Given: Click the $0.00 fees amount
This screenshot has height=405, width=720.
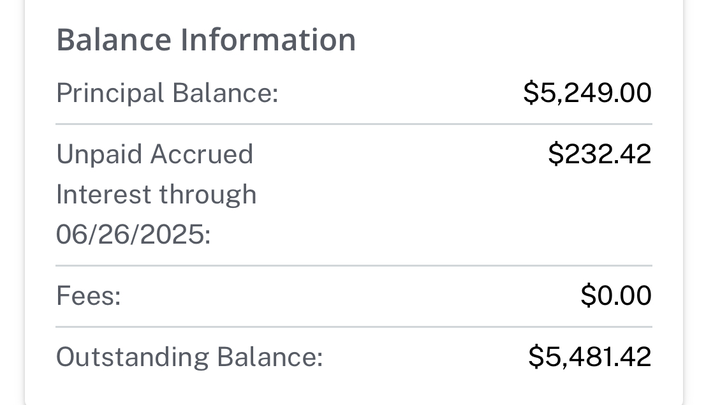Looking at the screenshot, I should (616, 296).
